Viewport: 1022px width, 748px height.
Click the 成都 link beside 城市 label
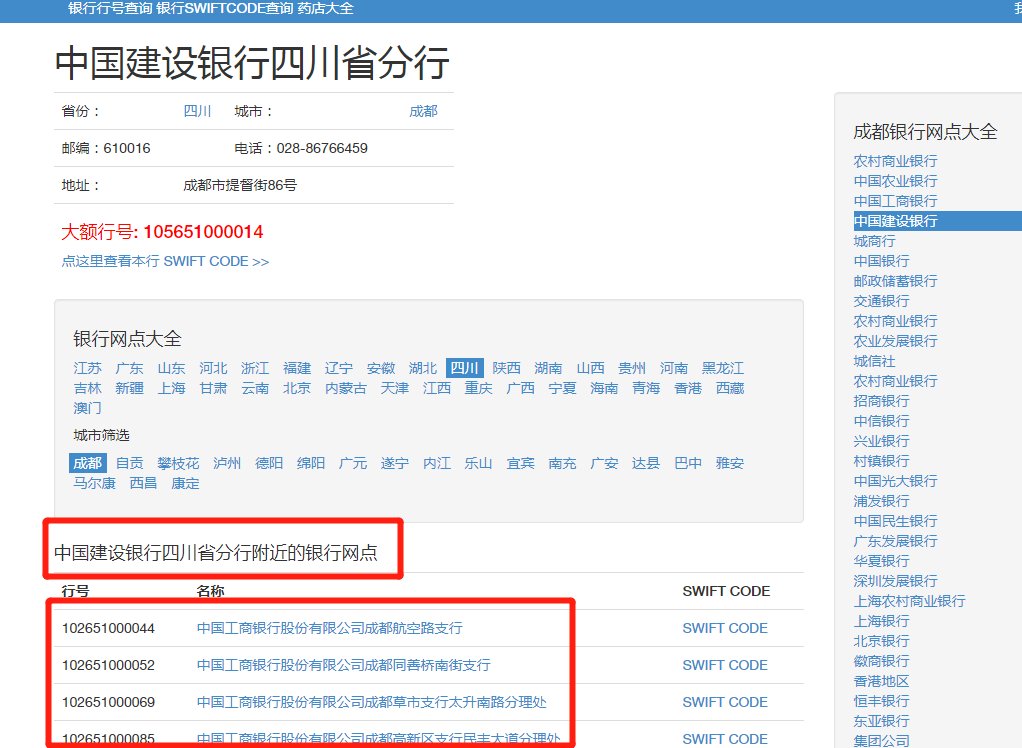423,111
